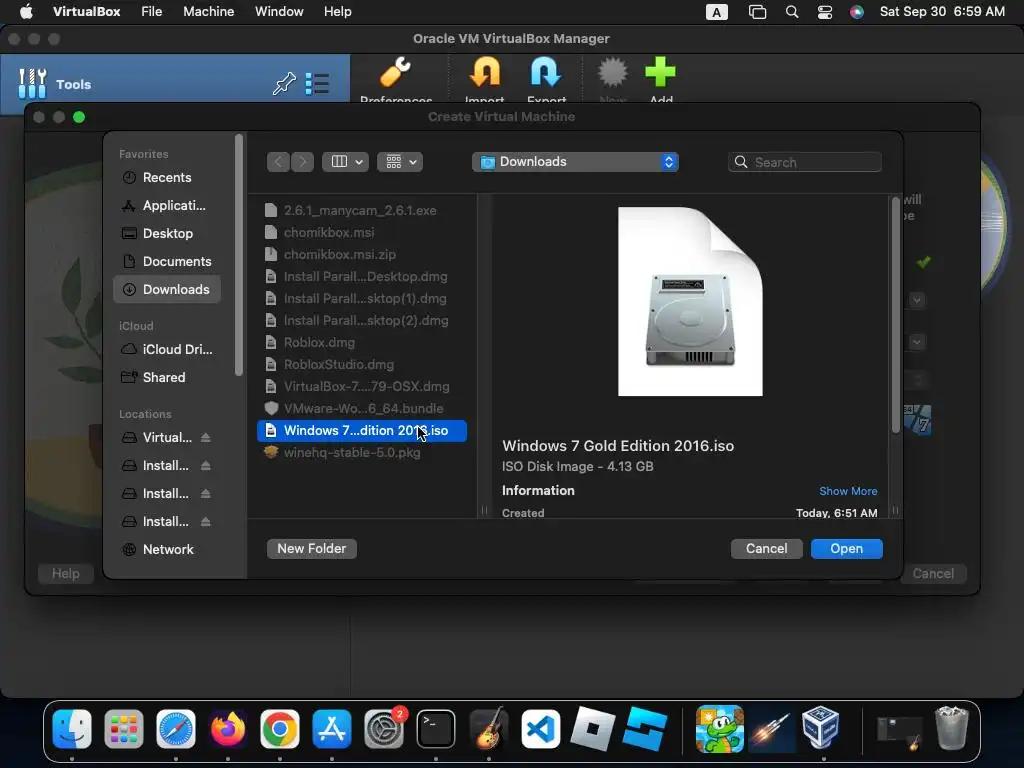Click the large ISO disk preview thumbnail

(x=690, y=301)
